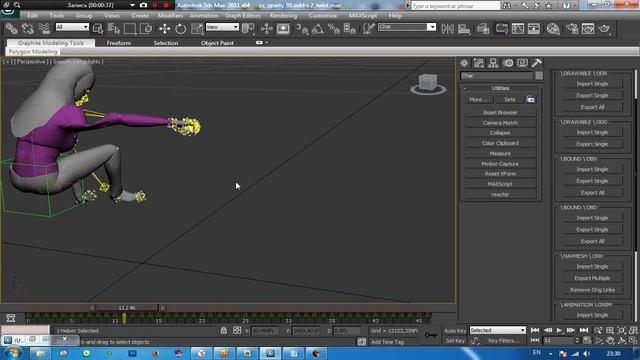Screen dimensions: 640x360
Task: Open the screen recorder dropdown arrow
Action: tap(132, 5)
